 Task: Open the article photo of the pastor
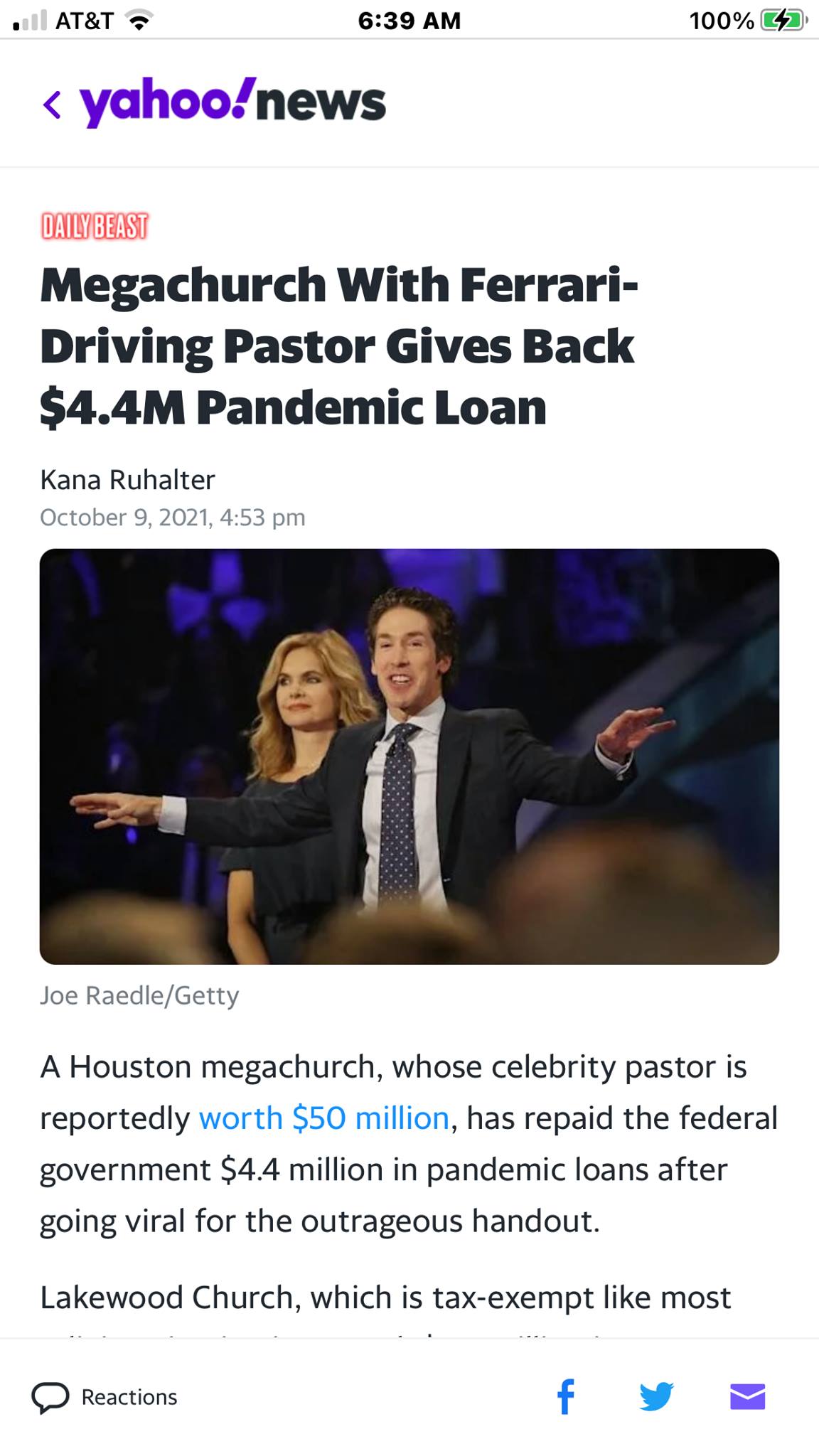pos(409,756)
